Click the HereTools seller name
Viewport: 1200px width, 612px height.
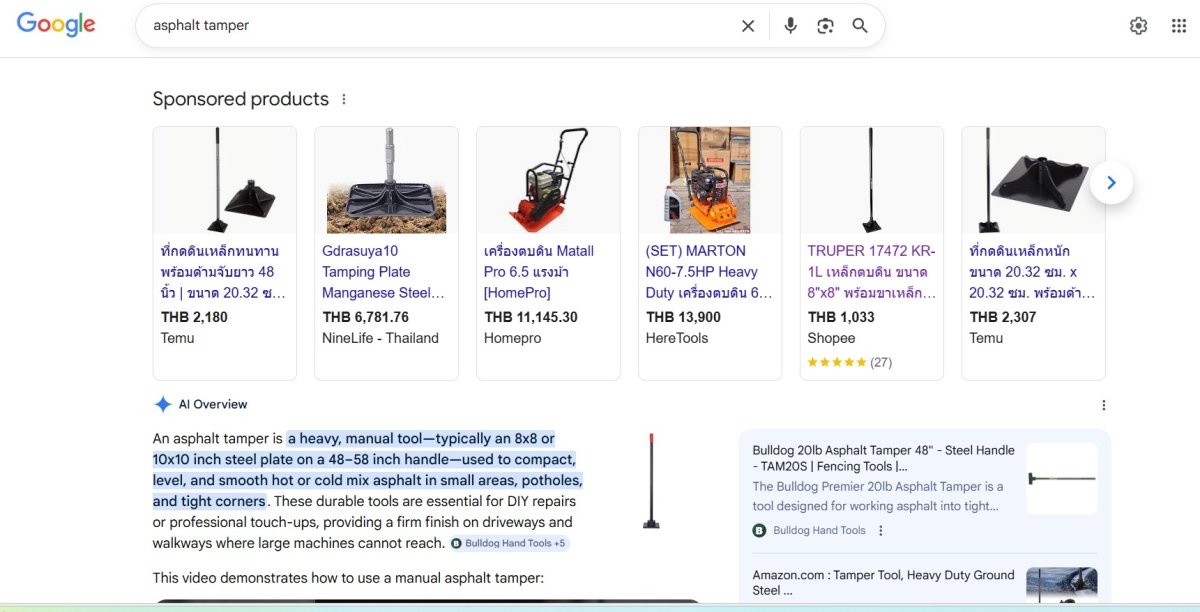[677, 338]
